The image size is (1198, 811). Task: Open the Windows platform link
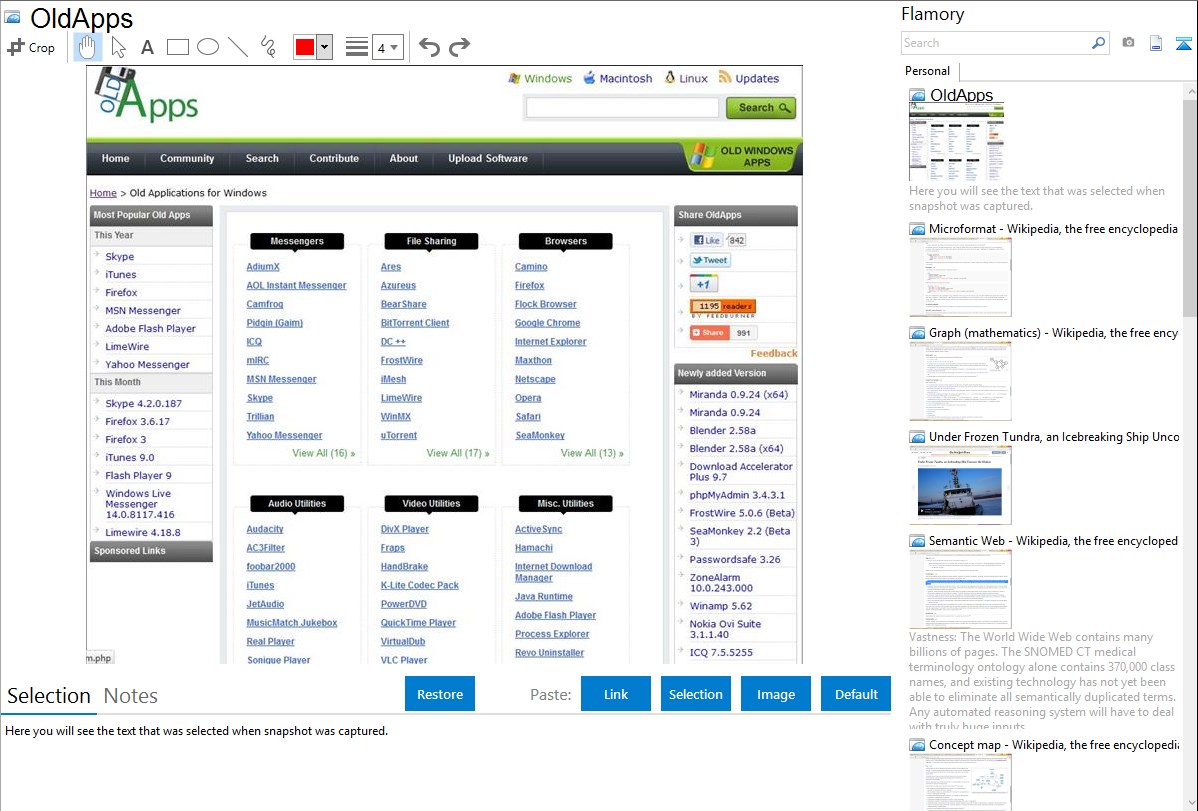pos(540,78)
